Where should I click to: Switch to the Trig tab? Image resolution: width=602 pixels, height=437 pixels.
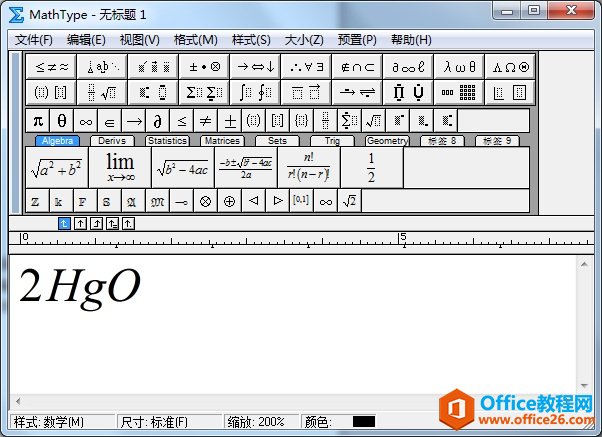(332, 141)
